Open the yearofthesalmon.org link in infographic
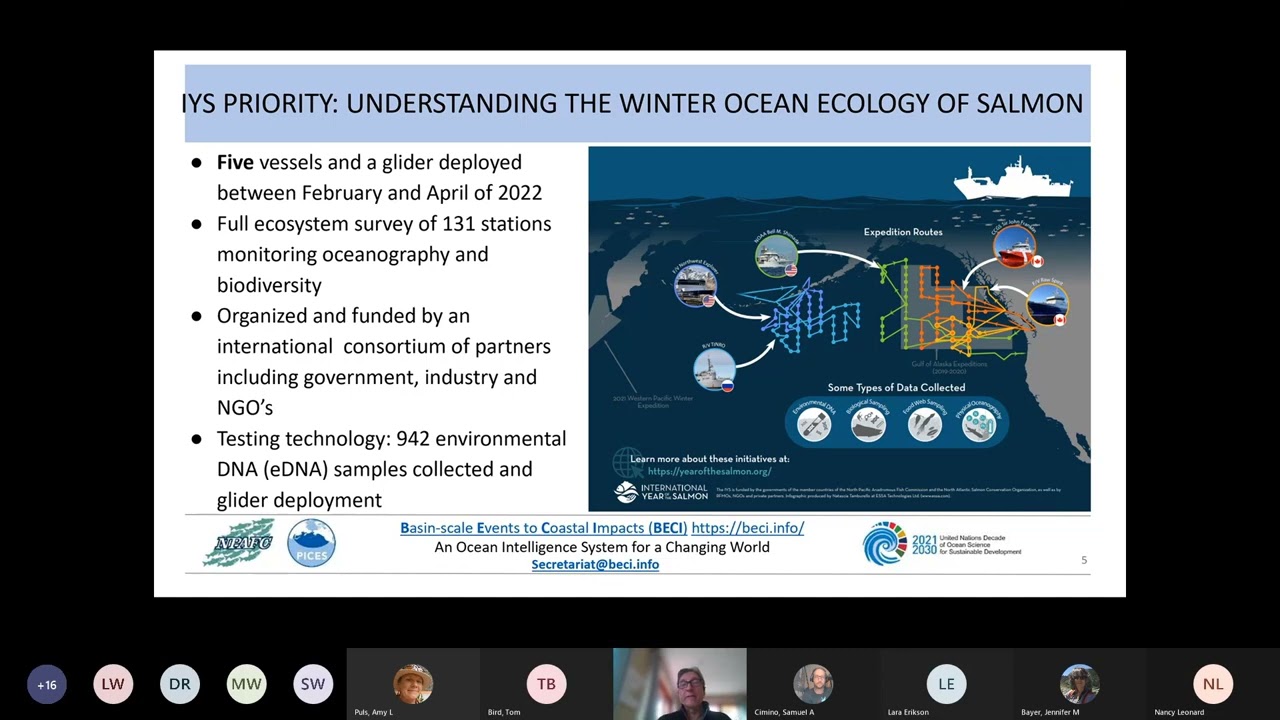Screen dimensions: 1280x720 (709, 471)
